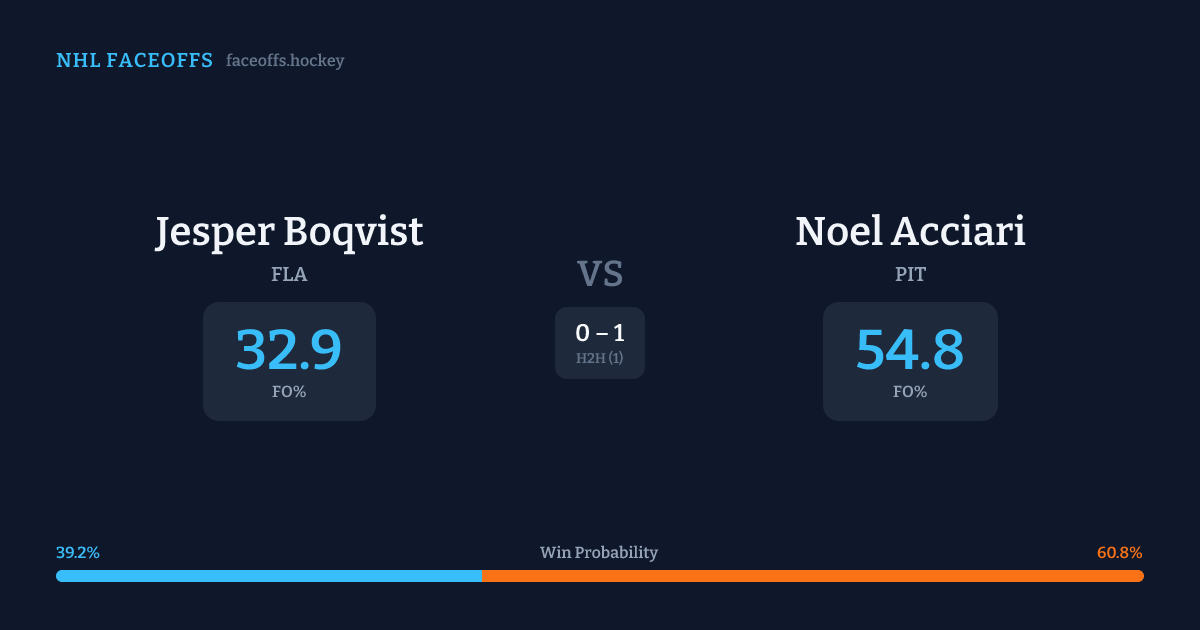Viewport: 1200px width, 630px height.
Task: Click FO% label under Acciari's 54.8
Action: tap(910, 392)
